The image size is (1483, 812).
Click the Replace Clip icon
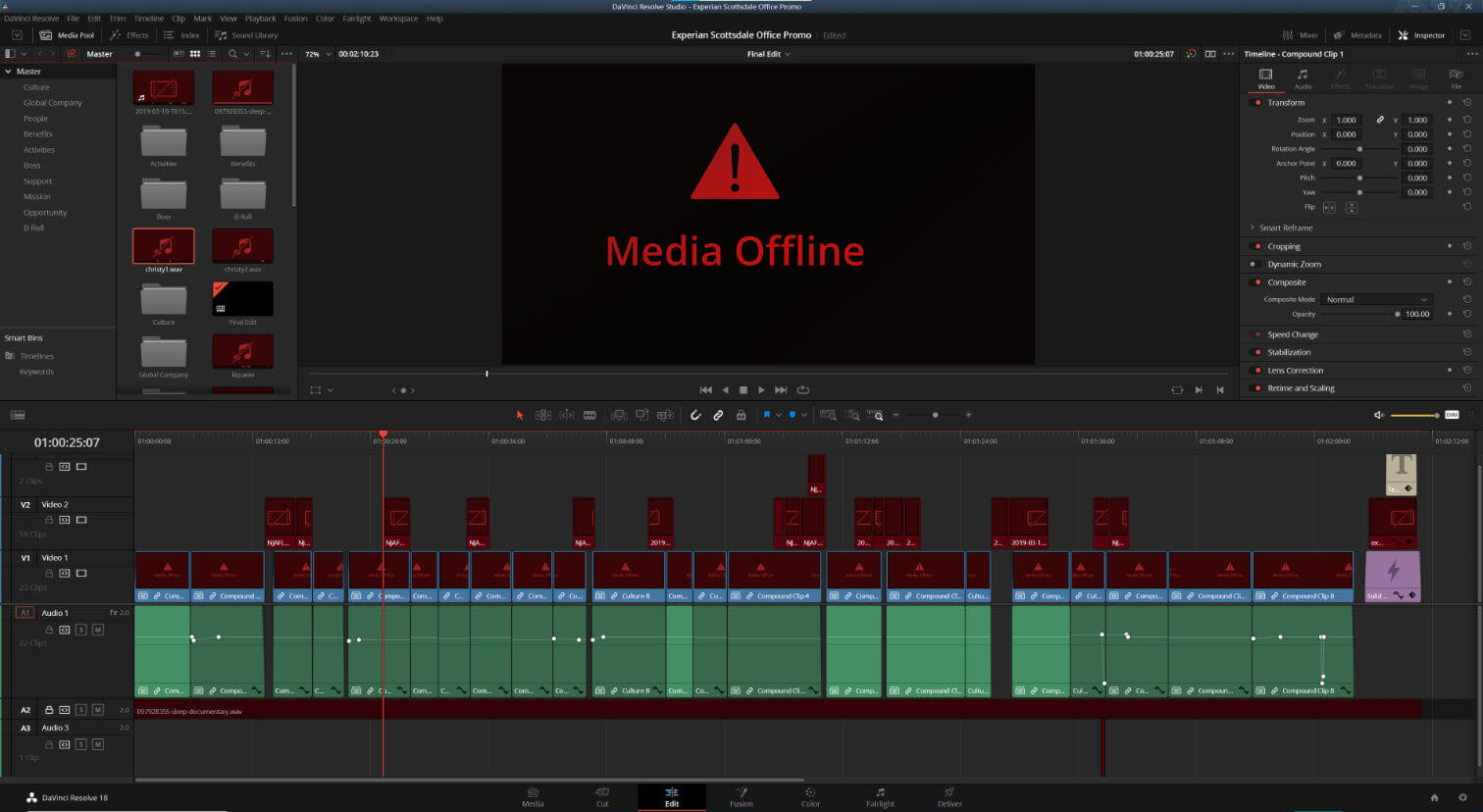665,415
